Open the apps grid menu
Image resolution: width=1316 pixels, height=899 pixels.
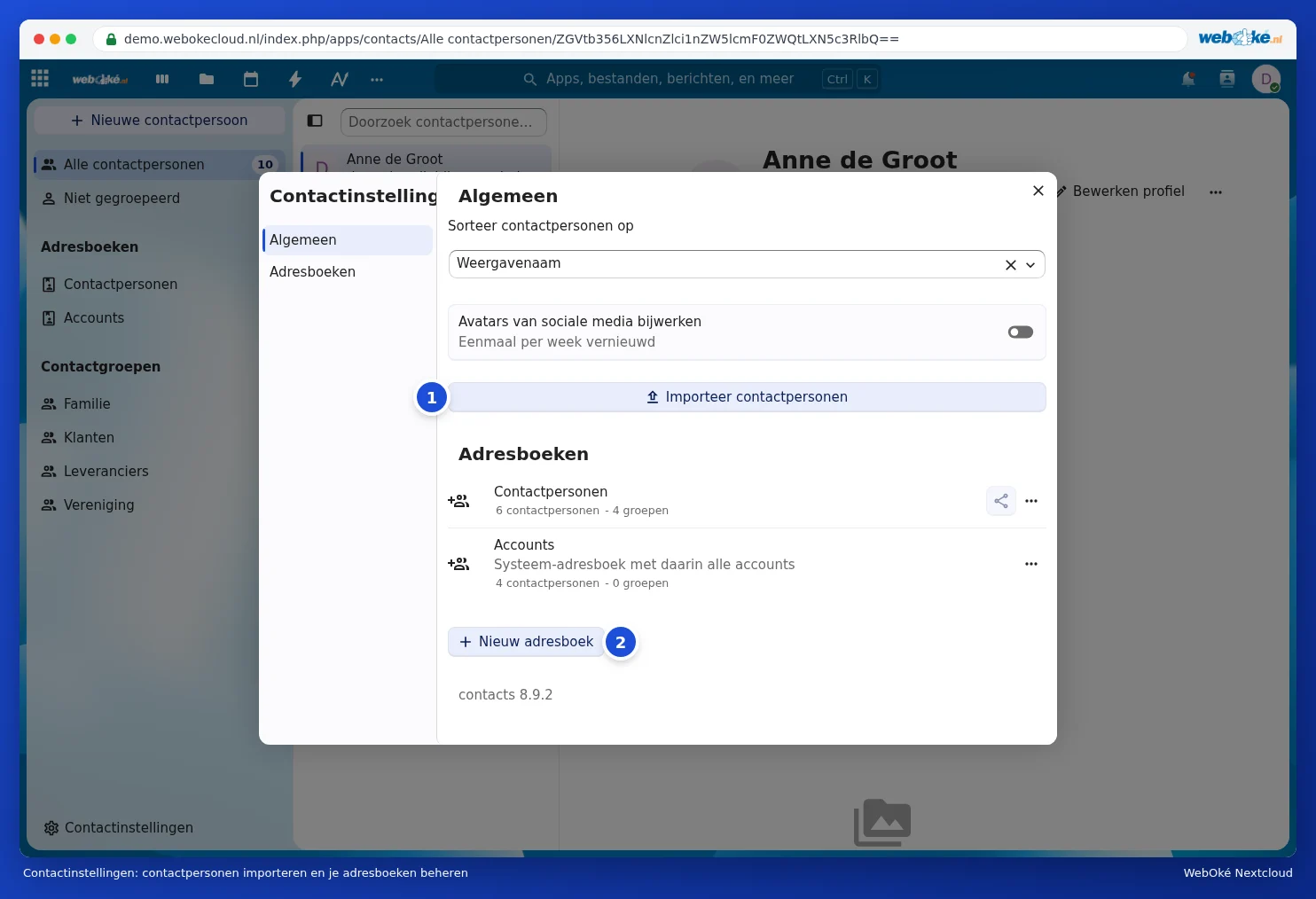pos(40,79)
